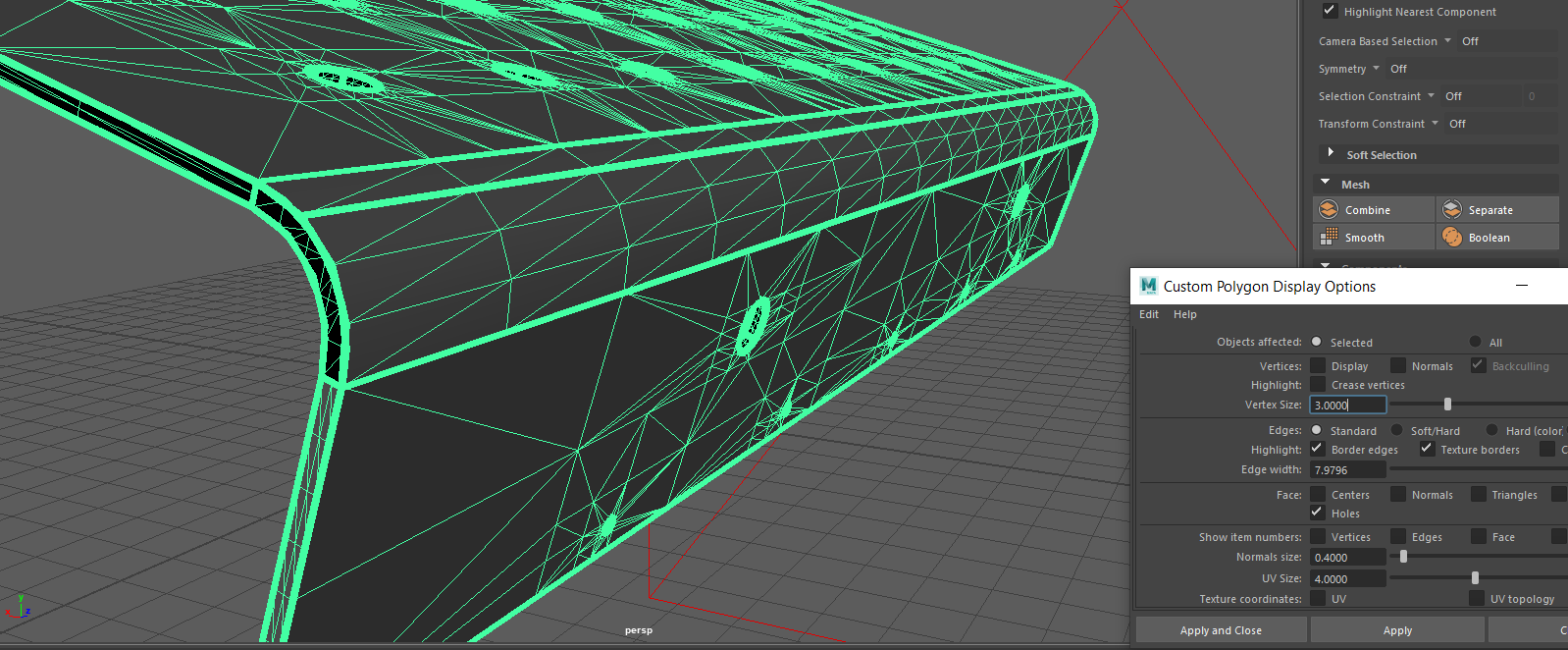The height and width of the screenshot is (650, 1568).
Task: Select the 'Selected' objects affected radio button
Action: pos(1317,342)
